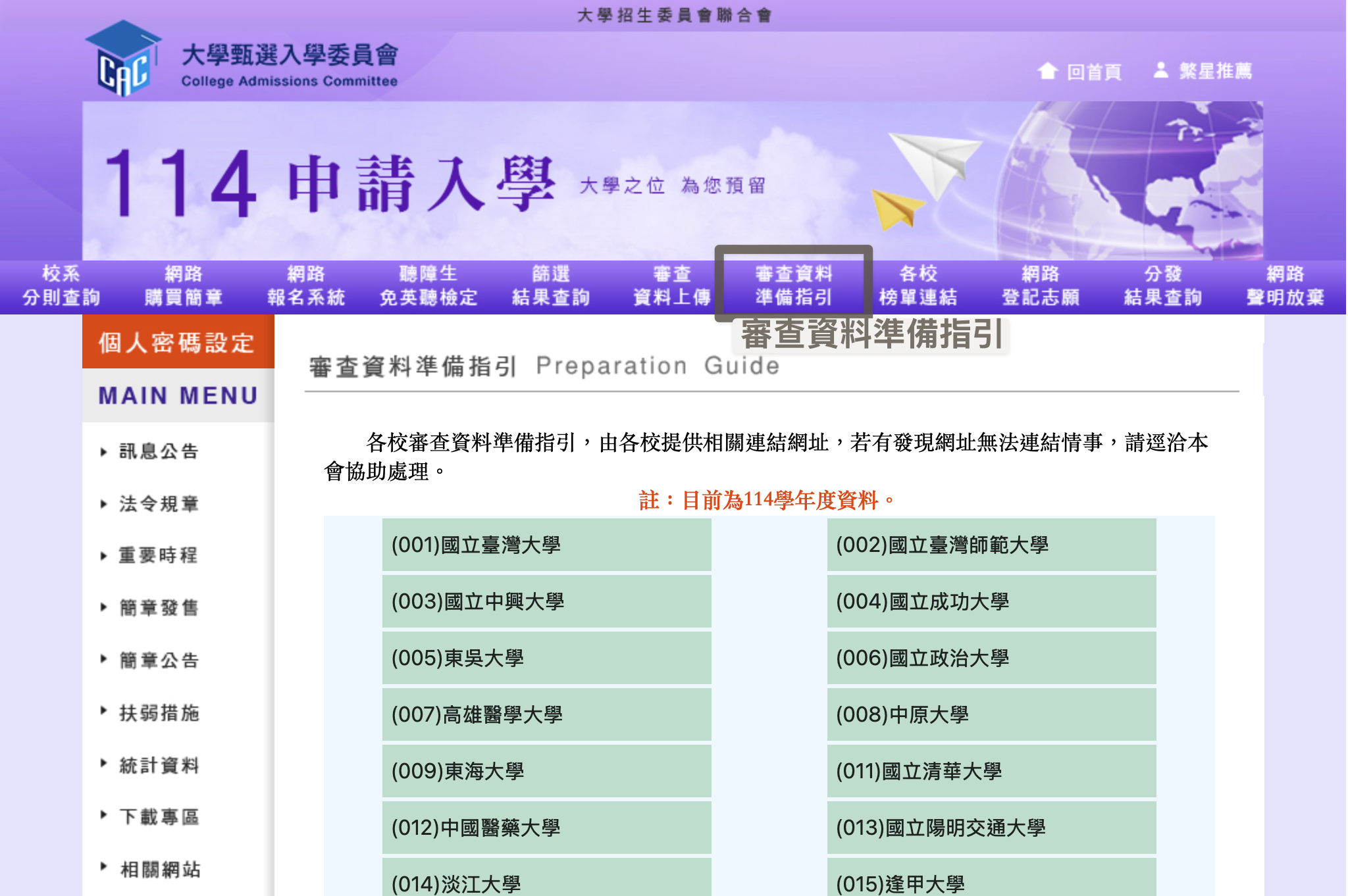Open the (001)國立臺灣大學 link

[546, 545]
